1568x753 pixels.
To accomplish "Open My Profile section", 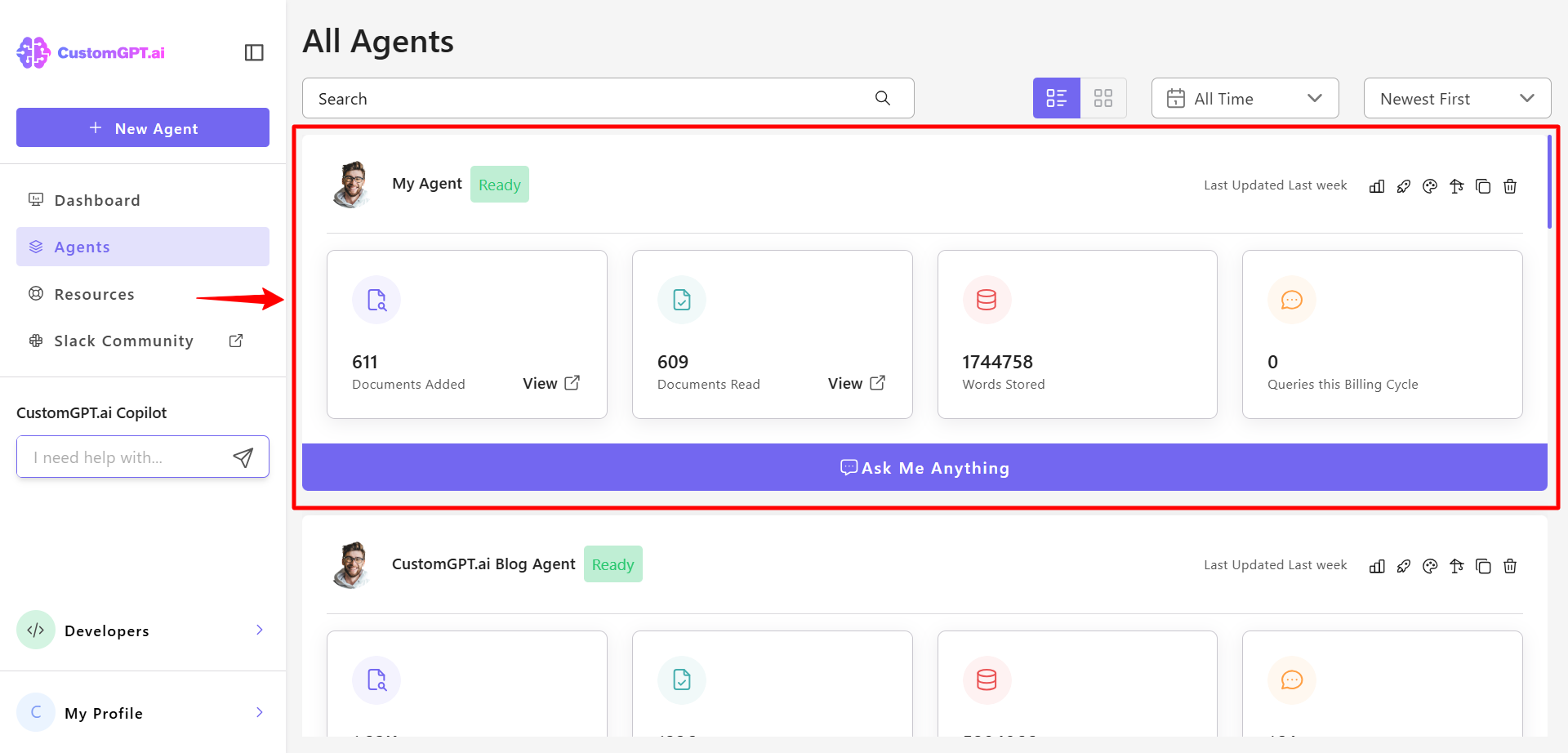I will click(143, 712).
